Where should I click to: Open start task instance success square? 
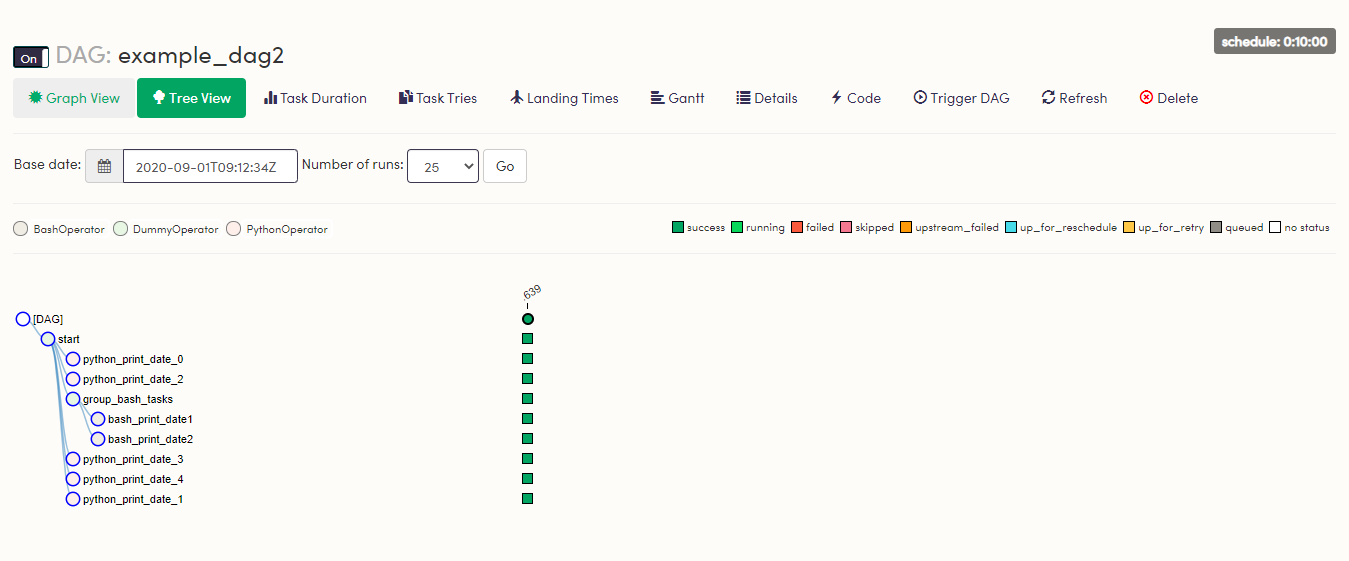[x=528, y=339]
